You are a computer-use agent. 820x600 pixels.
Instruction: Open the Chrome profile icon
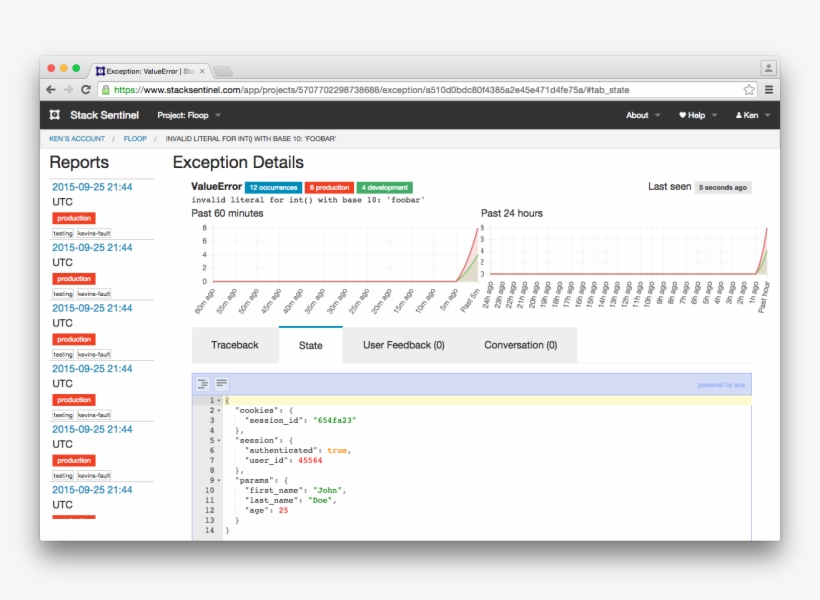pyautogui.click(x=768, y=68)
